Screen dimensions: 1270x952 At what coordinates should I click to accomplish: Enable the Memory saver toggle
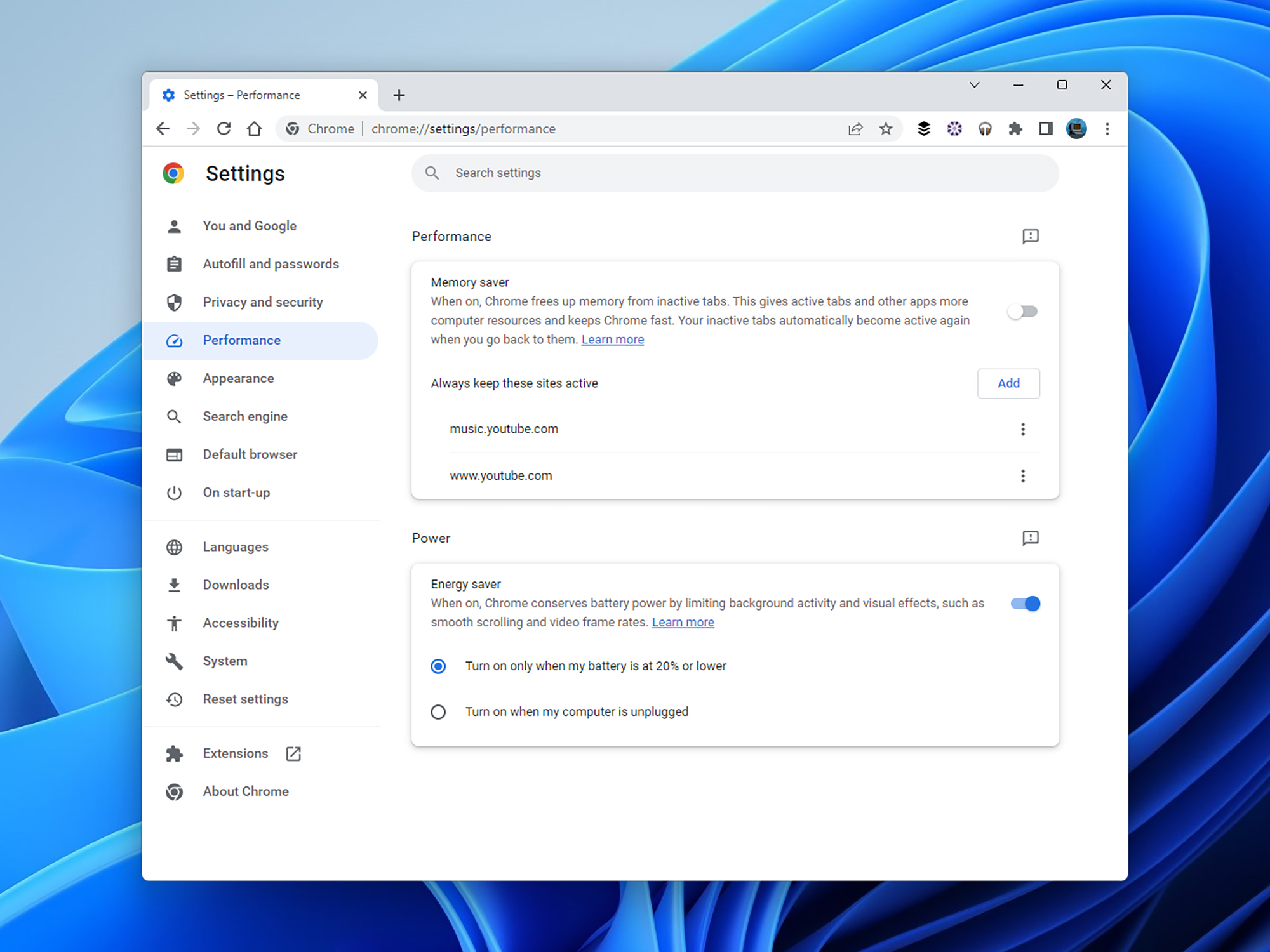(1022, 312)
